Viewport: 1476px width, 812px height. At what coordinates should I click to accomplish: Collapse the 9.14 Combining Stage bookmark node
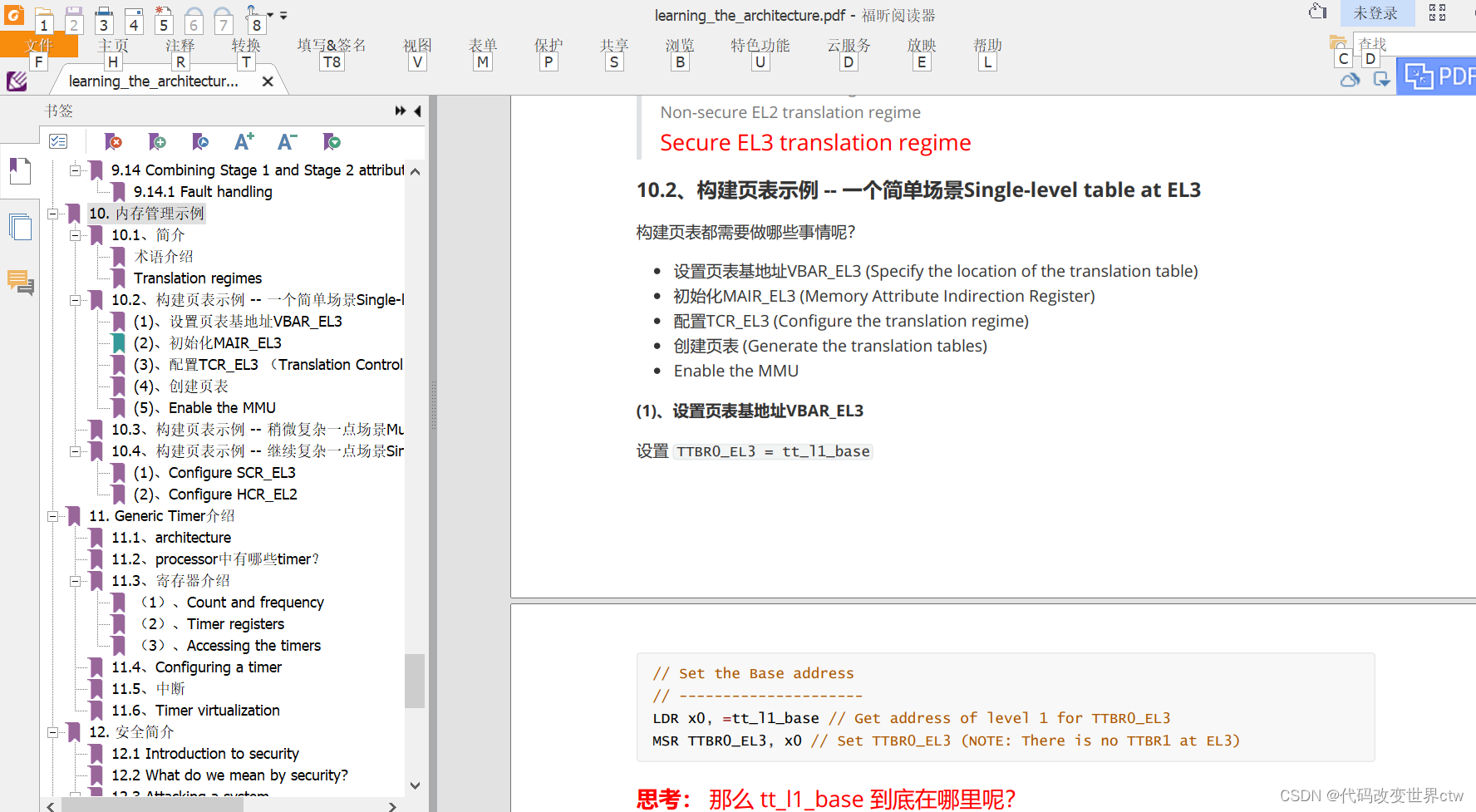[75, 170]
